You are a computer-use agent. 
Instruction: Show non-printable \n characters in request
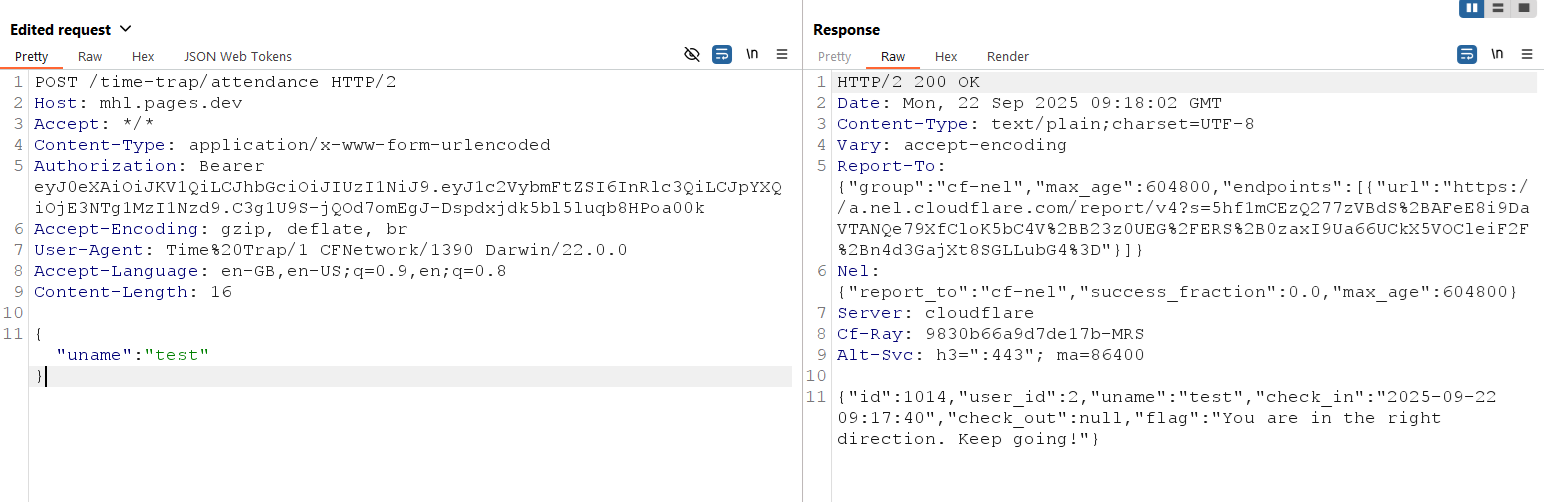pyautogui.click(x=752, y=54)
